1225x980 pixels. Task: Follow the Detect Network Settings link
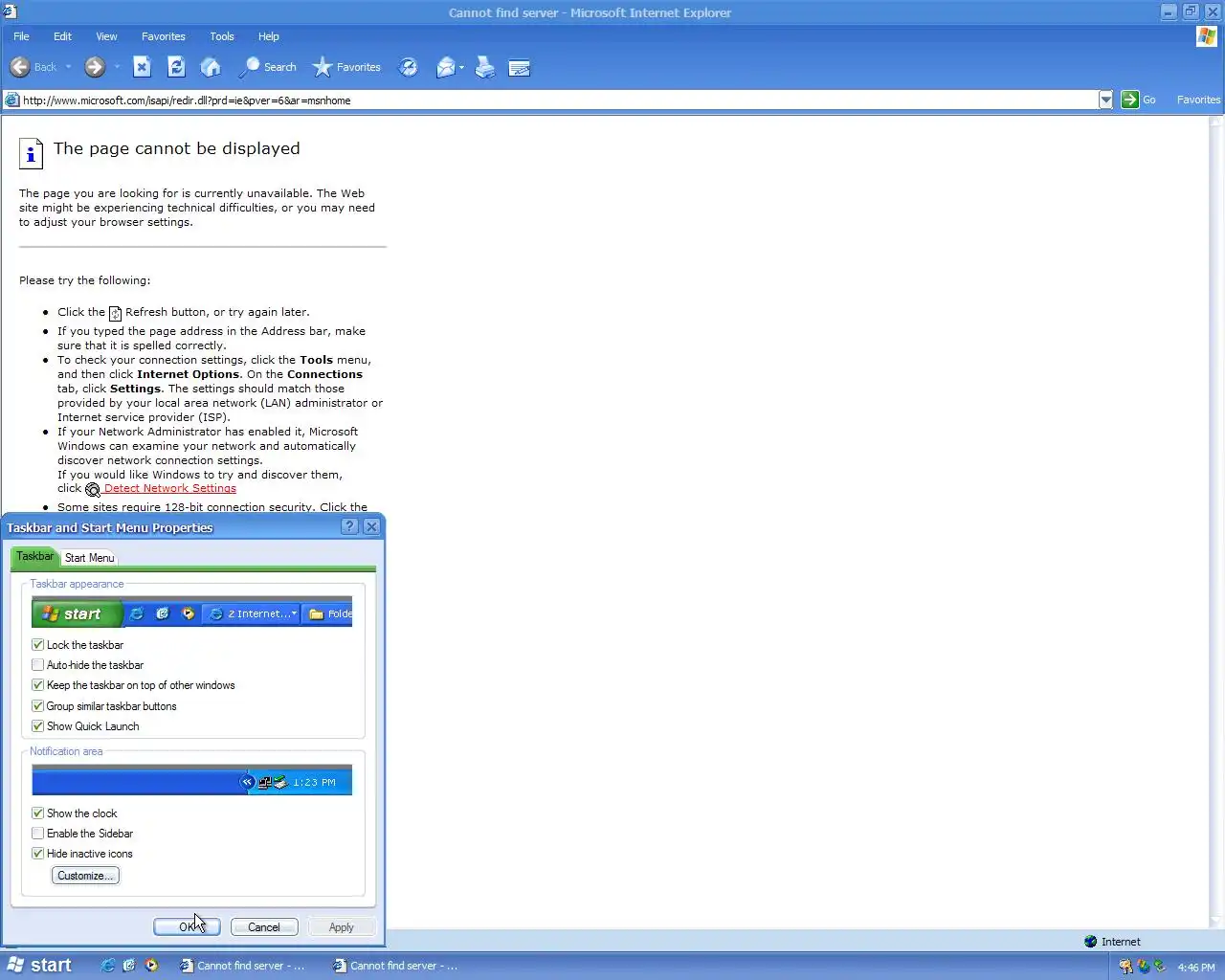pos(169,488)
